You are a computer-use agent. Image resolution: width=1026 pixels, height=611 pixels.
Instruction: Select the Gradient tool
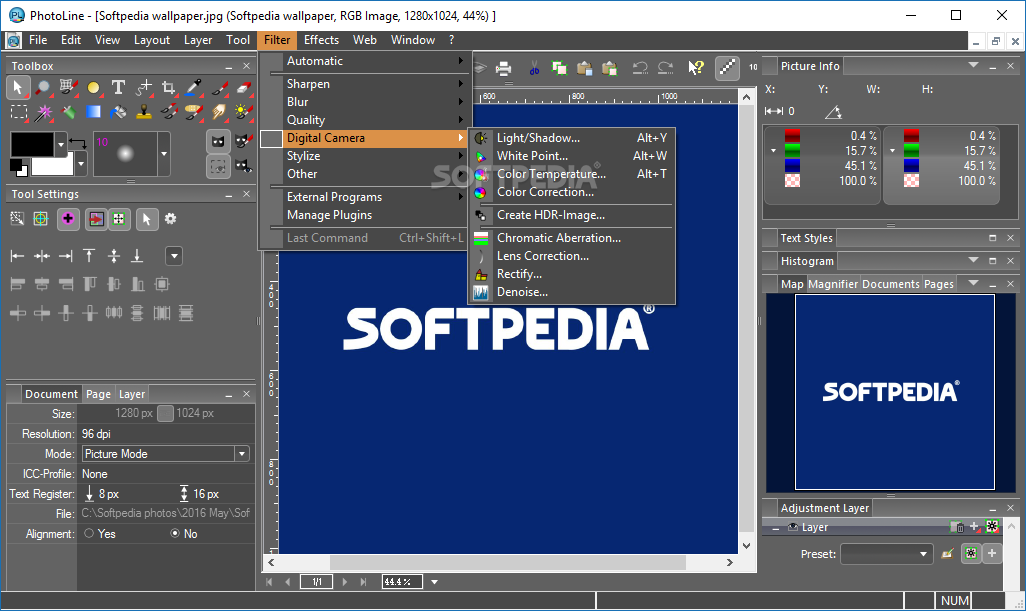[x=94, y=113]
